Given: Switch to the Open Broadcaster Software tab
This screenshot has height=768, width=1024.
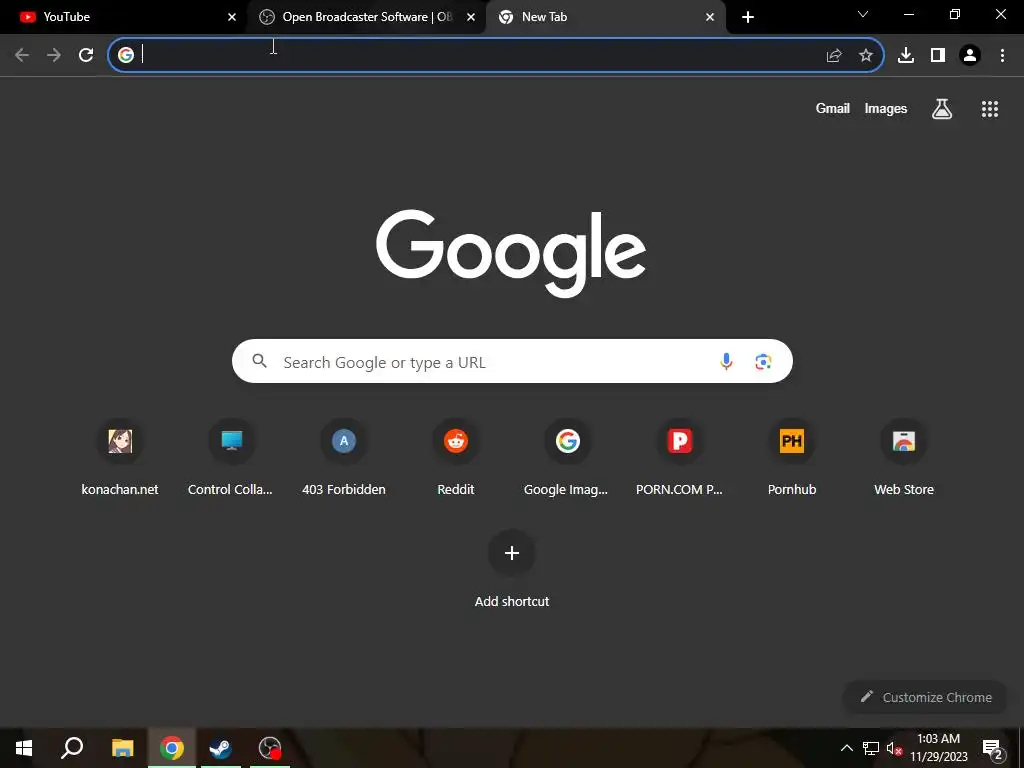Looking at the screenshot, I should pyautogui.click(x=366, y=17).
